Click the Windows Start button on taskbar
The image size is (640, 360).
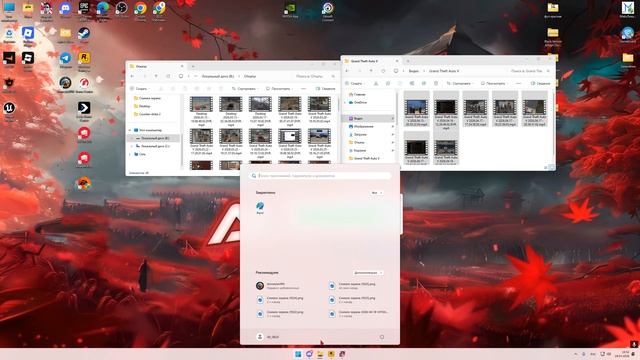click(x=298, y=354)
